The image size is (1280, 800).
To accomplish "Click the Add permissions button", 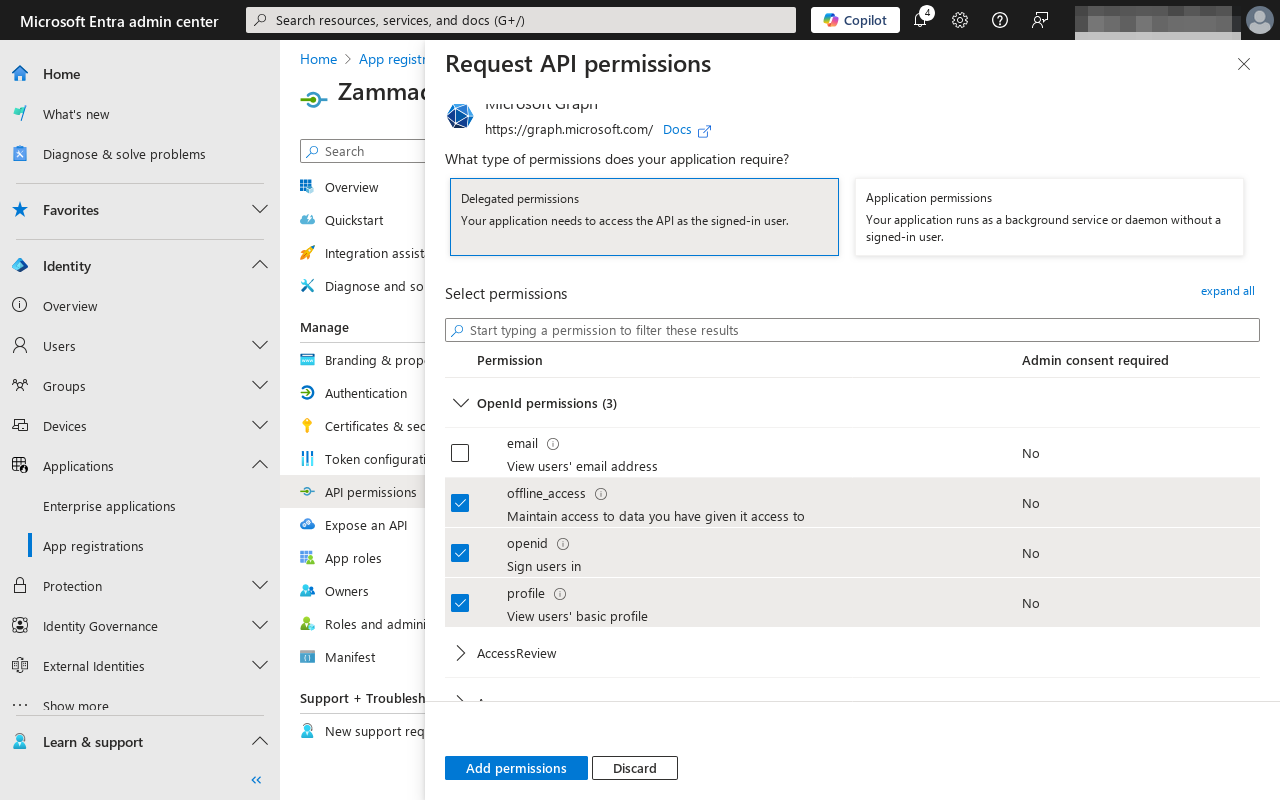I will [516, 768].
